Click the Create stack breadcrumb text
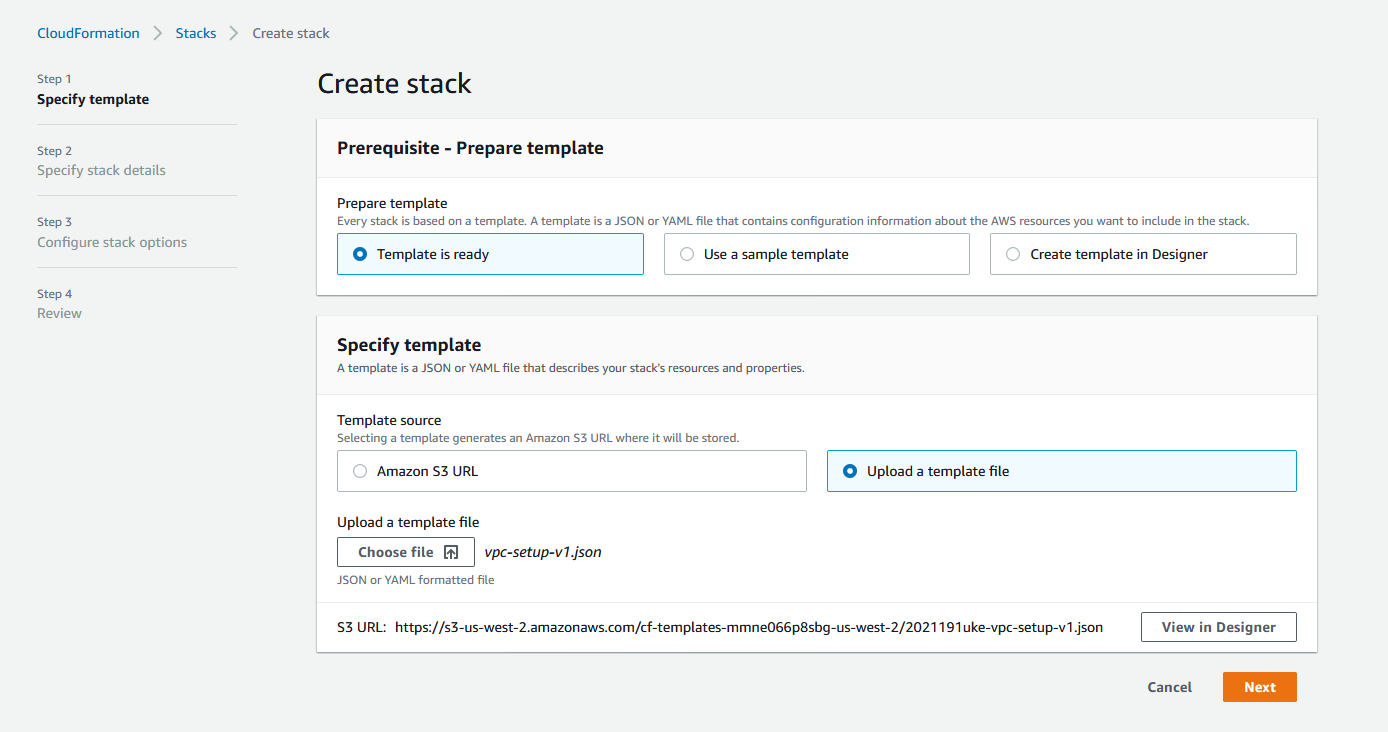The height and width of the screenshot is (732, 1388). coord(291,33)
